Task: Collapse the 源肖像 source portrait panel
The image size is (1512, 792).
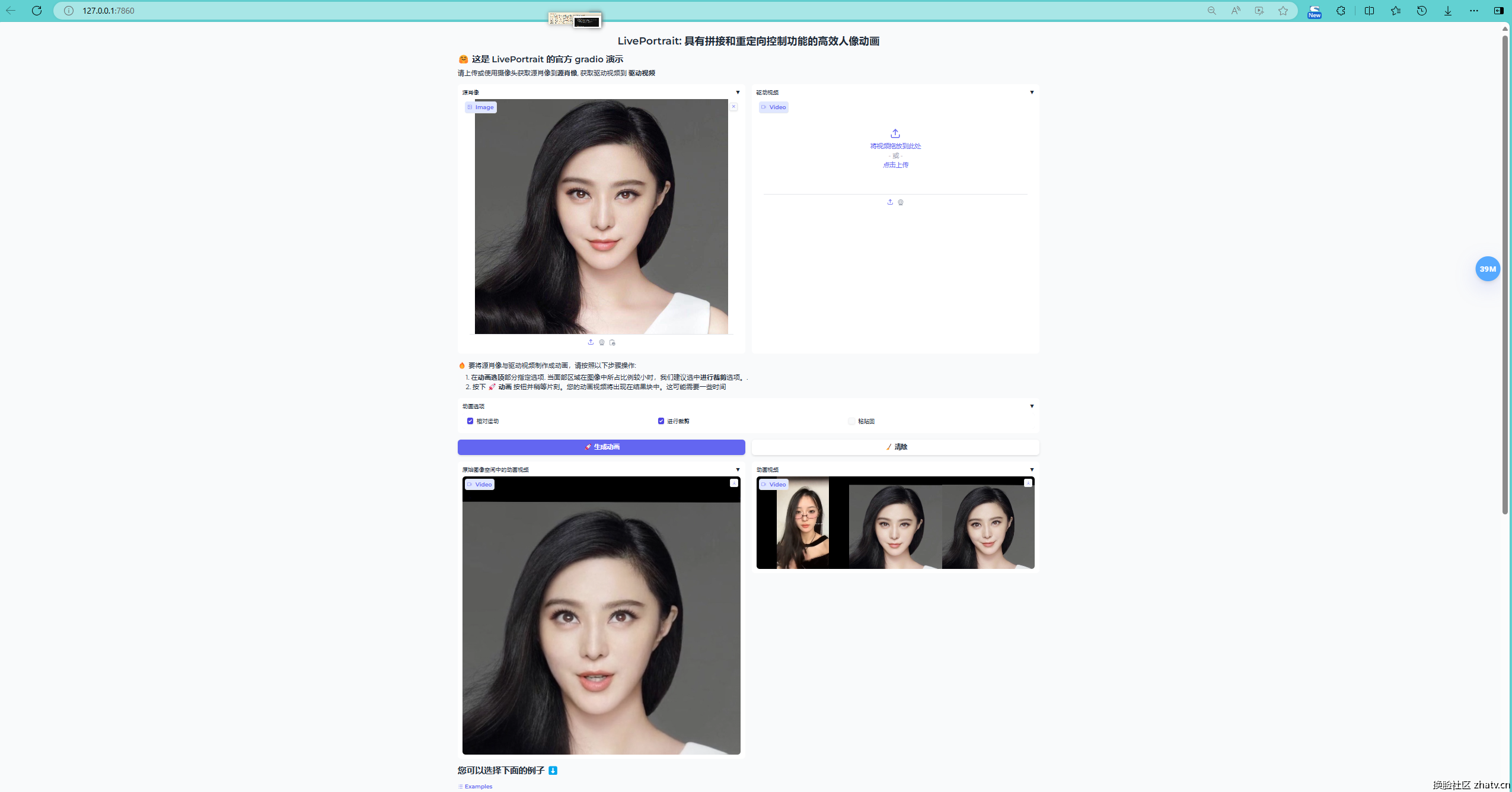Action: pyautogui.click(x=738, y=93)
